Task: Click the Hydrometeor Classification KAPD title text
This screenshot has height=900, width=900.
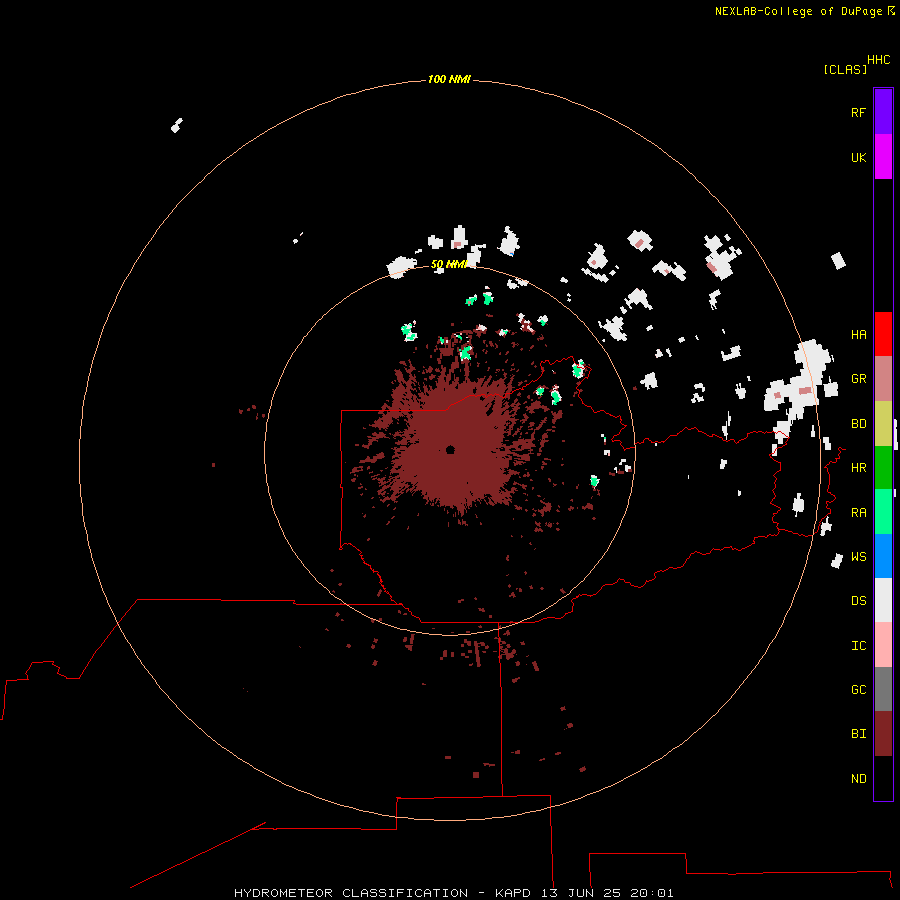Action: pos(453,893)
